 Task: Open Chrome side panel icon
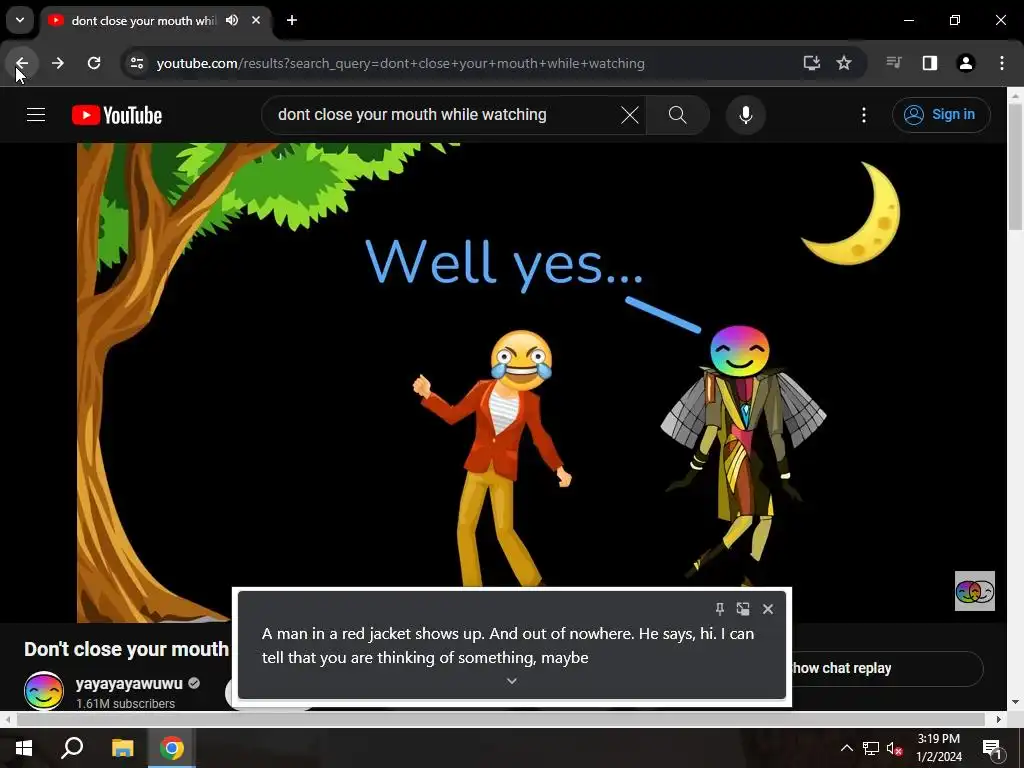[x=930, y=63]
